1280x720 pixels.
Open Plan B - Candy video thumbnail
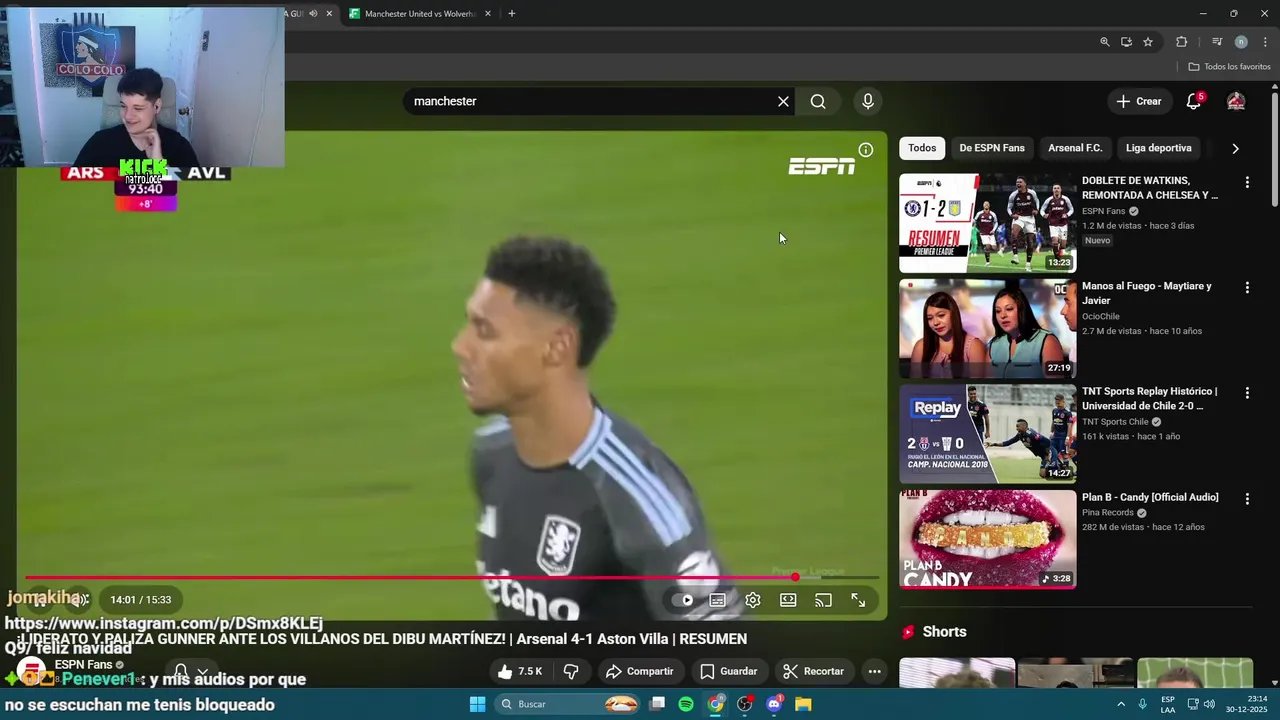coord(987,539)
